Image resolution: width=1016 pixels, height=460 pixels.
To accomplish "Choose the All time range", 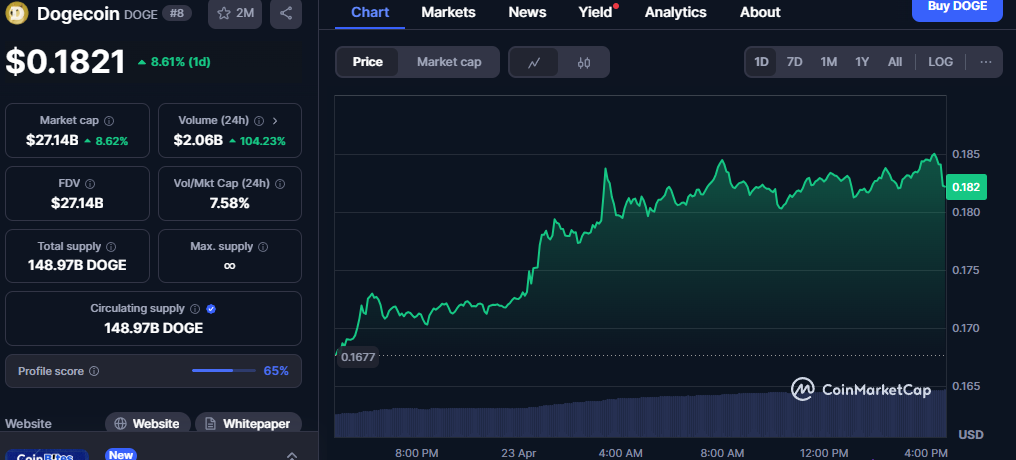I will [x=895, y=62].
